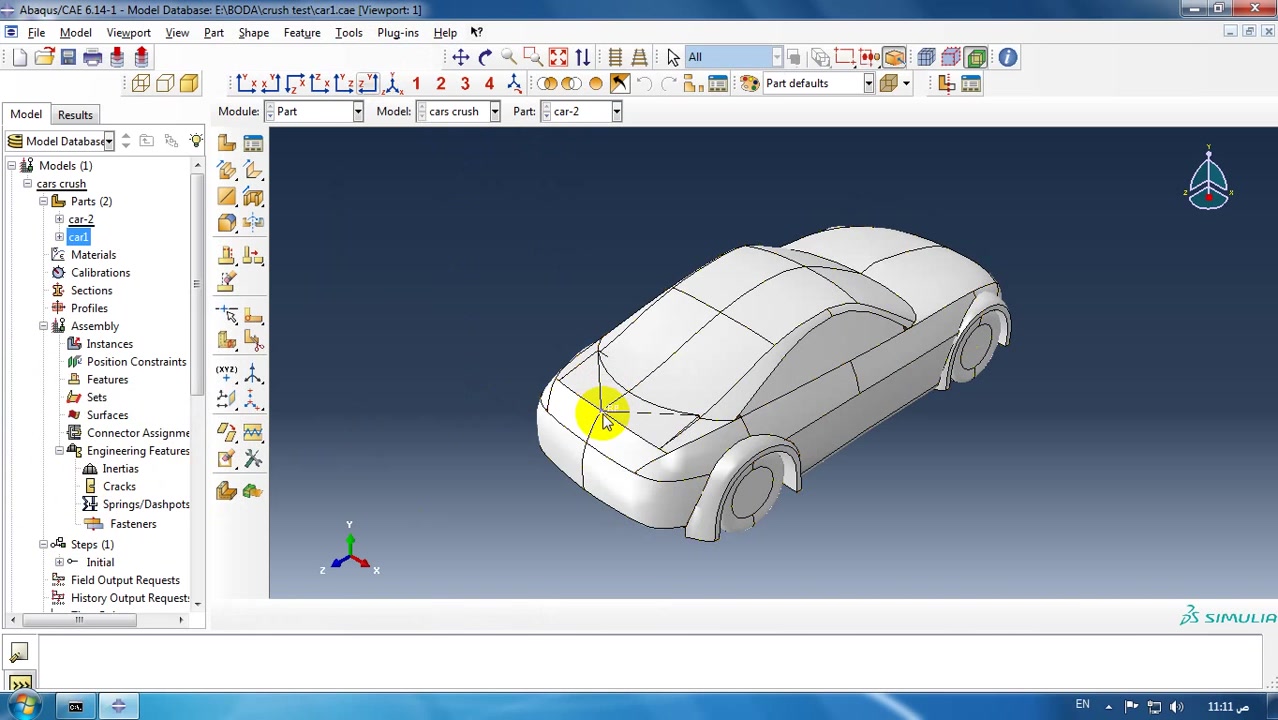Expand the car-2 part tree node
This screenshot has height=720, width=1278.
(x=60, y=219)
